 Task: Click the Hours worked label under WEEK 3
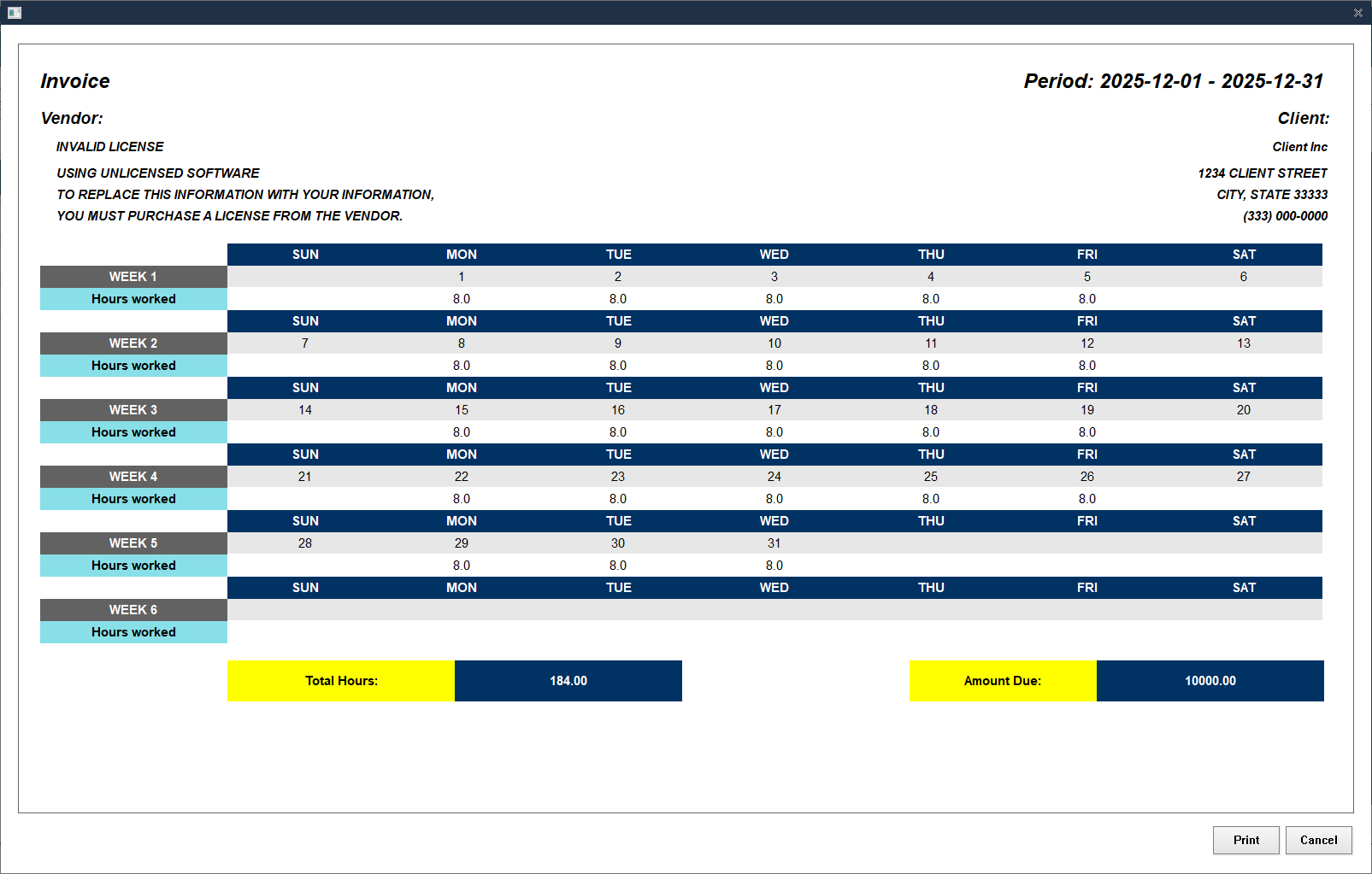133,431
